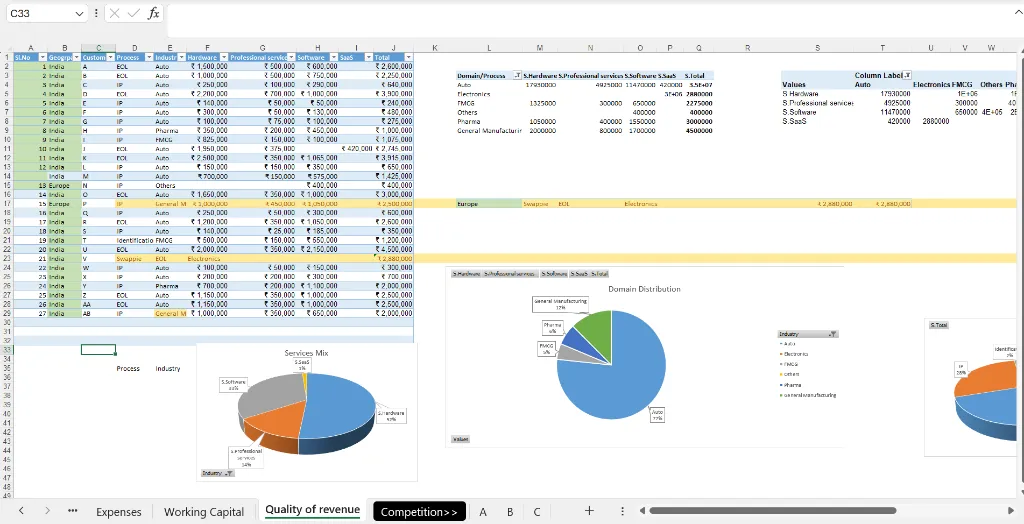Screen dimensions: 1024x524
Task: Switch to the Expenses sheet tab
Action: pos(118,511)
